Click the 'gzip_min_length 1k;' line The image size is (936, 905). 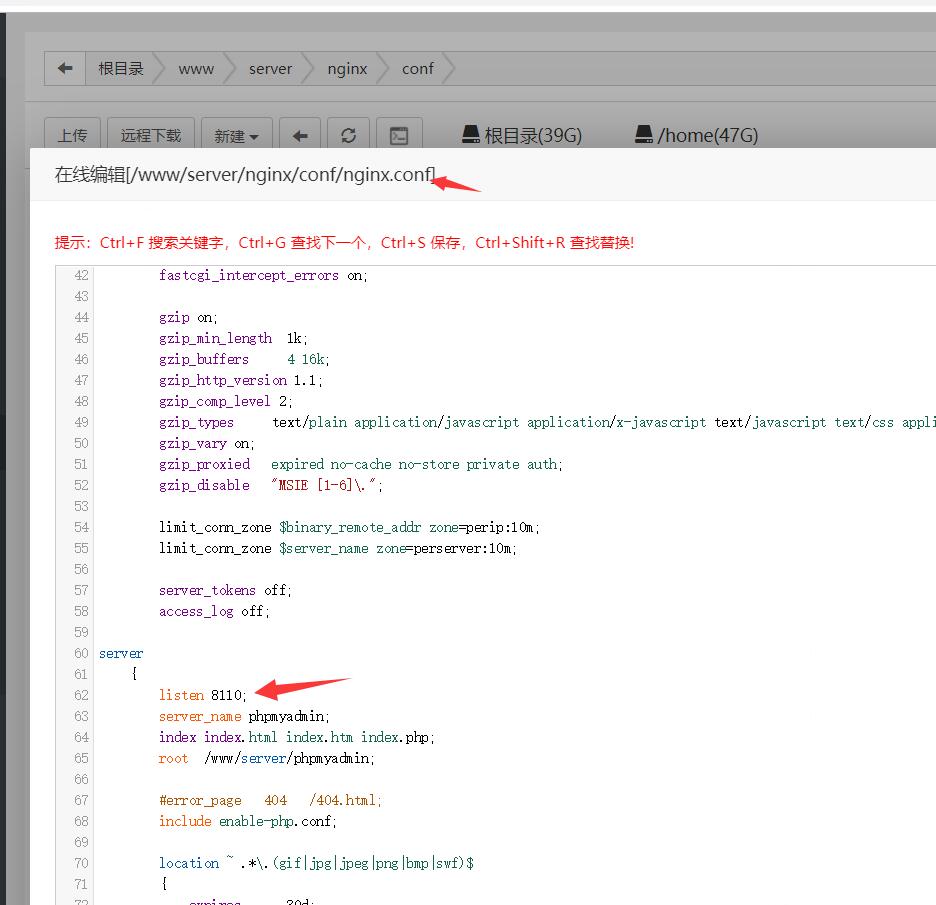[233, 338]
